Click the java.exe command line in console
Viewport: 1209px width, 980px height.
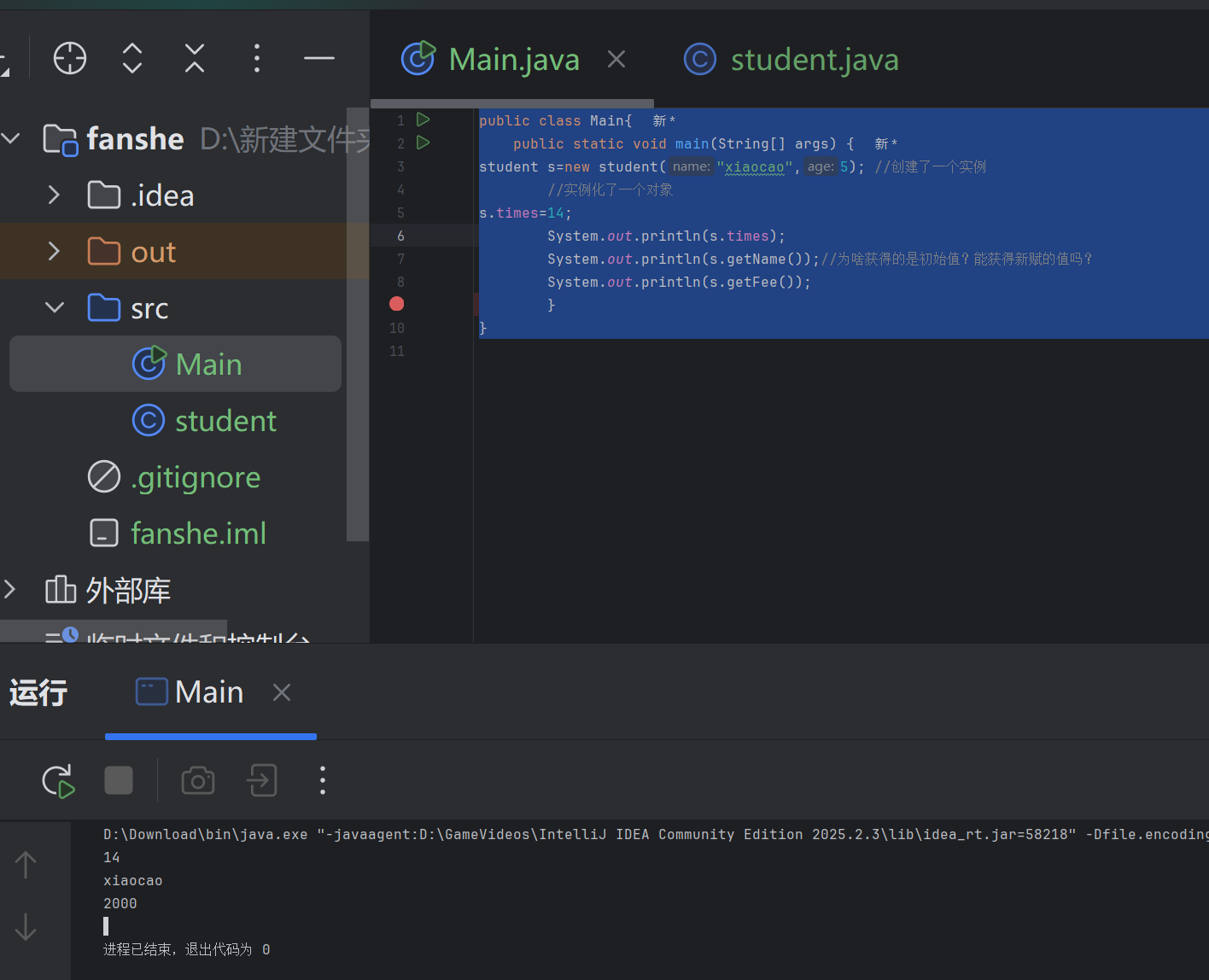tap(656, 834)
